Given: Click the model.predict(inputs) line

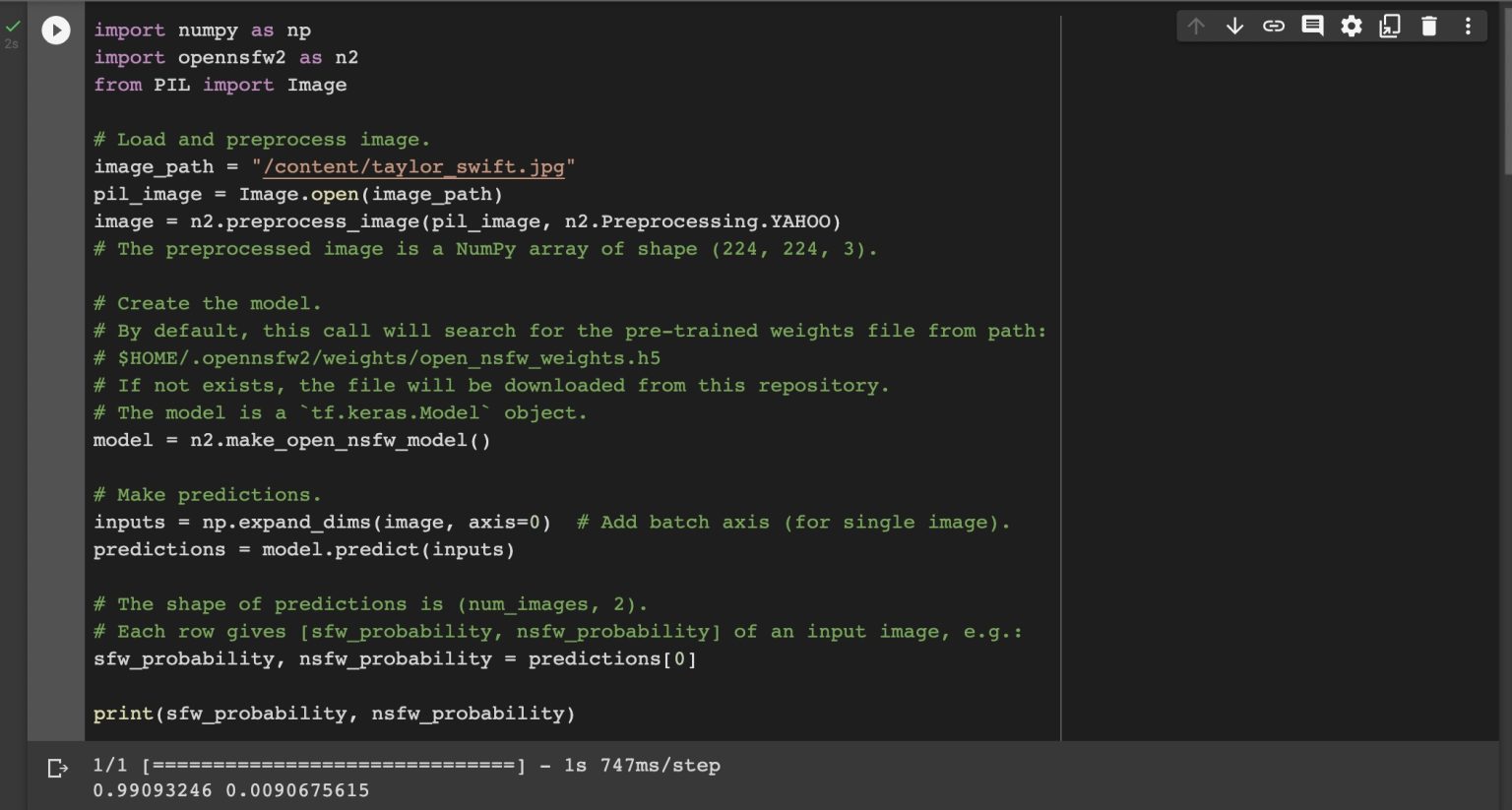Looking at the screenshot, I should point(303,549).
